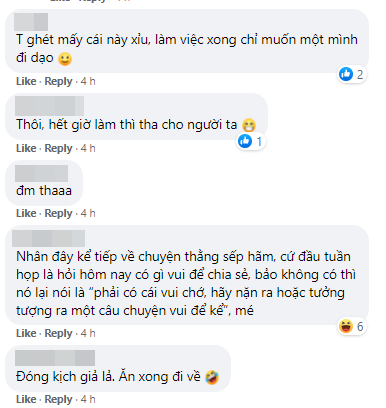The image size is (386, 408).
Task: Reply to the "Thôi, hết giờ làm" comment
Action: click(x=58, y=148)
